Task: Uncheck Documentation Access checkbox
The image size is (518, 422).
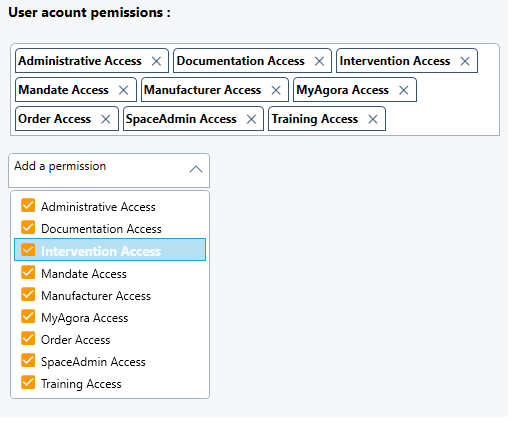Action: (x=28, y=227)
